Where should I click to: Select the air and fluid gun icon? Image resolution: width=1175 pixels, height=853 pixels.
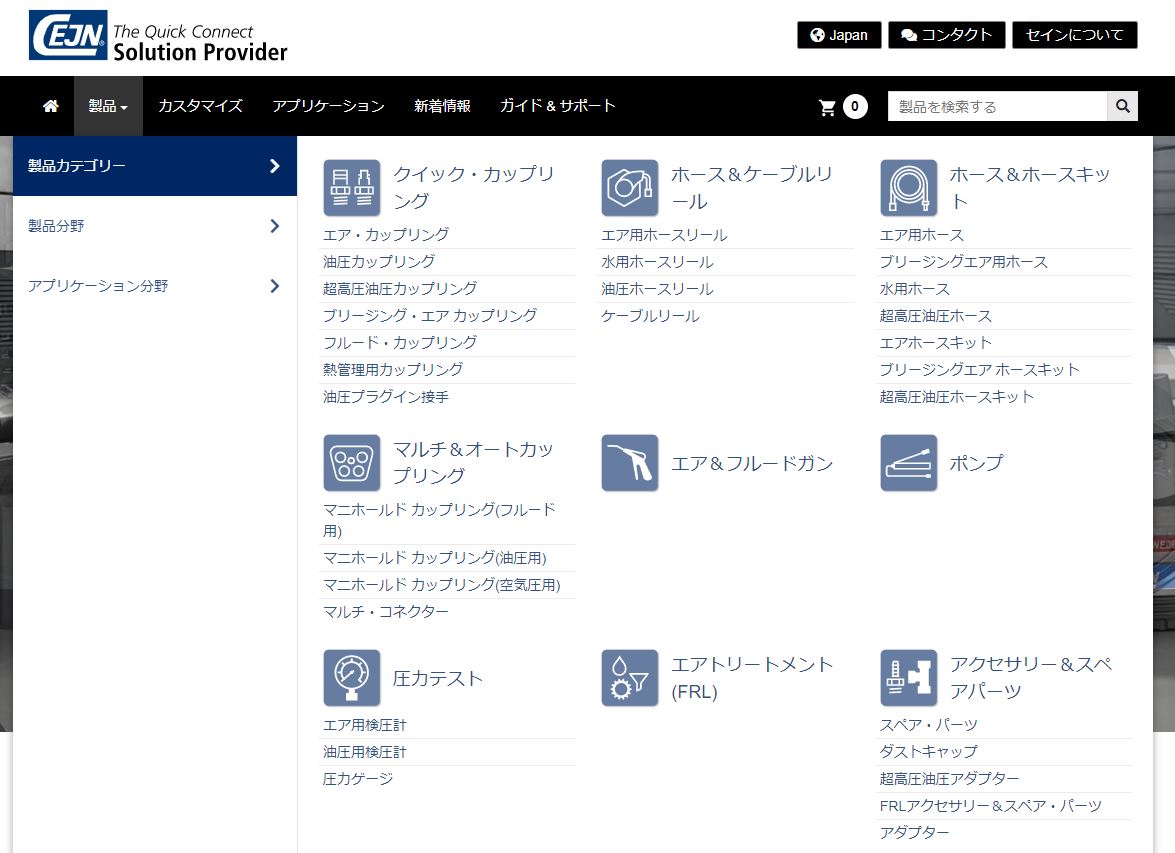[629, 463]
